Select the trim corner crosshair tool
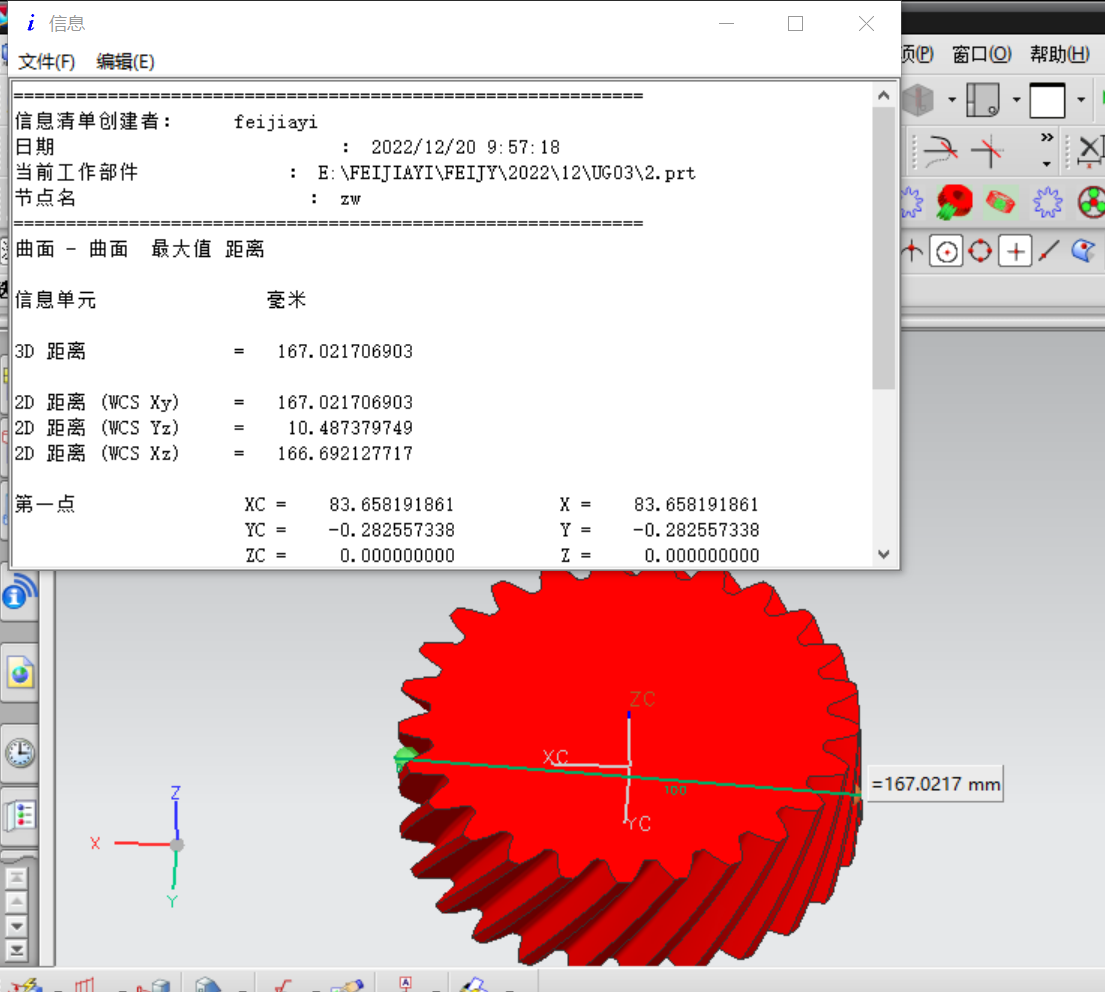The image size is (1105, 992). point(988,151)
